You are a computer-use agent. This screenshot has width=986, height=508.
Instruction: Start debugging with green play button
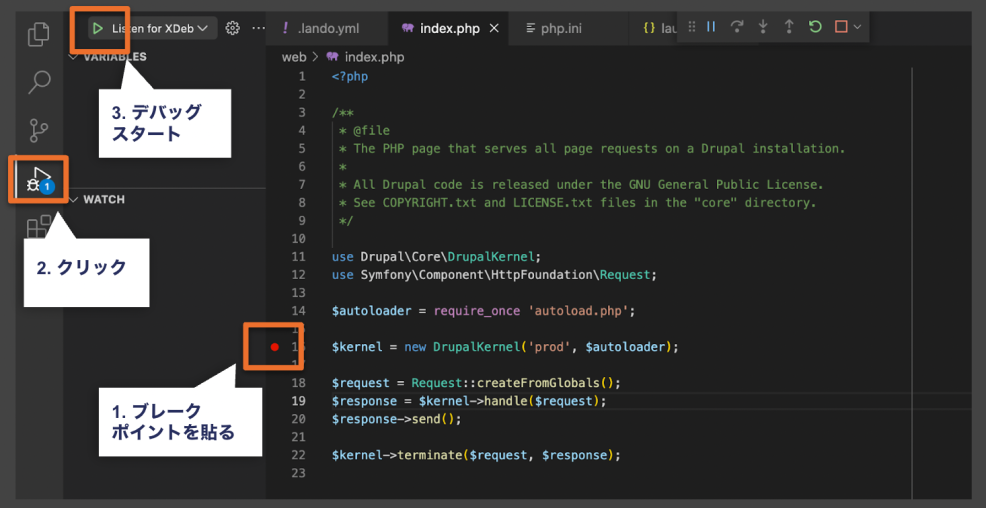[x=97, y=28]
